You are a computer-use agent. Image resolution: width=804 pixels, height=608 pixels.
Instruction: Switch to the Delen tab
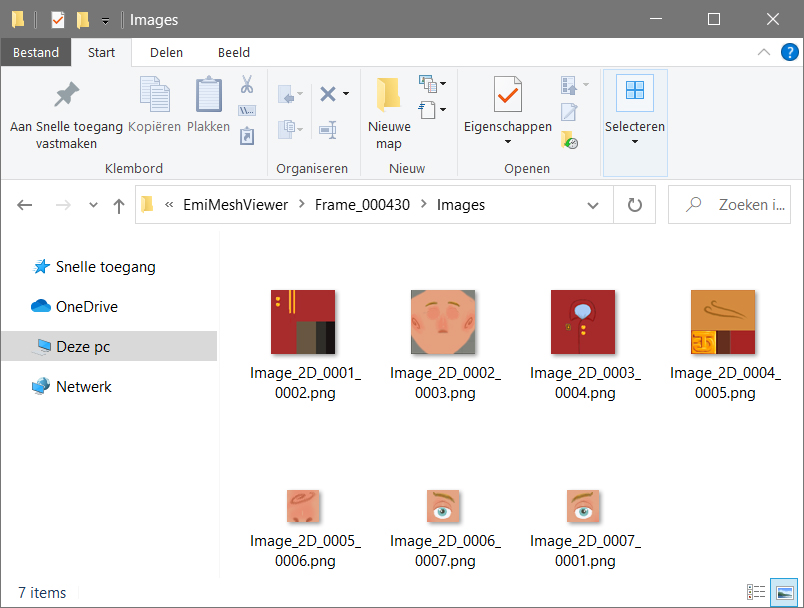tap(166, 52)
